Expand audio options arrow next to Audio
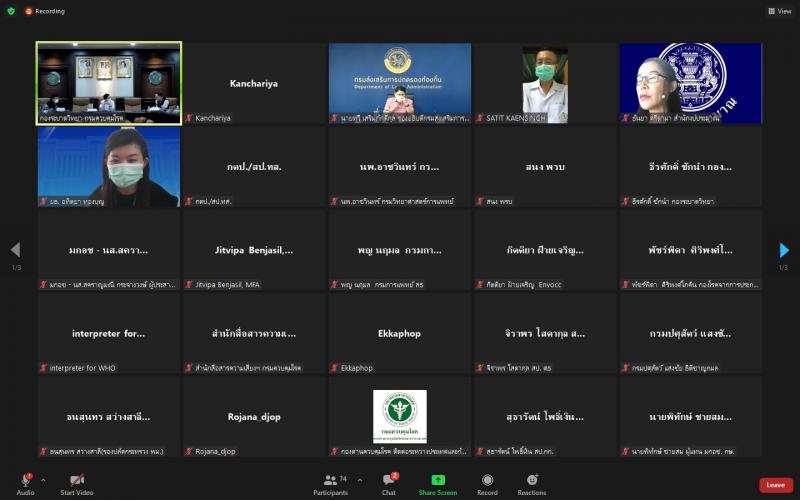This screenshot has height=500, width=800. pos(43,480)
